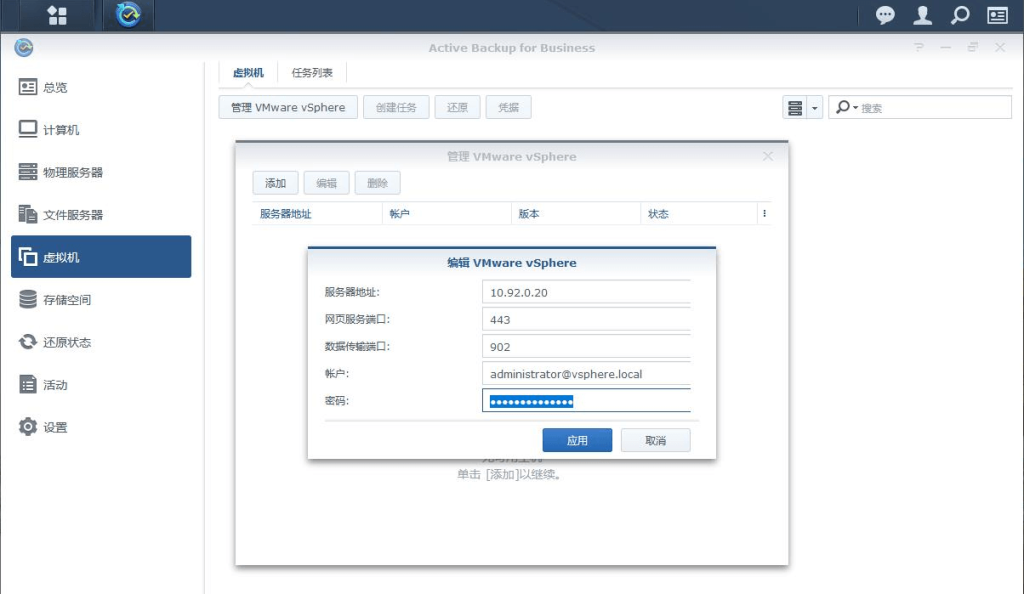Screen dimensions: 1024x594
Task: Close the 管理 VMware vSphere dialog
Action: (768, 156)
